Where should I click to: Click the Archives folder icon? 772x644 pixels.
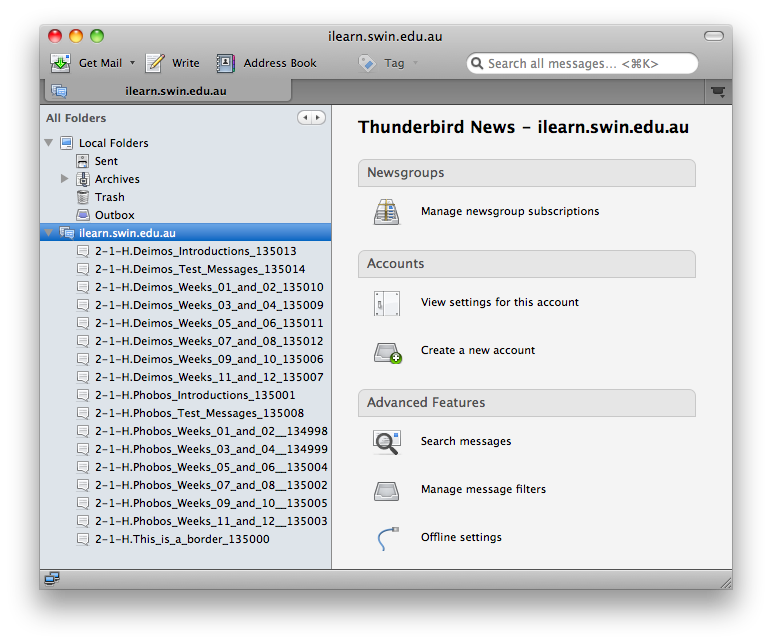tap(83, 179)
